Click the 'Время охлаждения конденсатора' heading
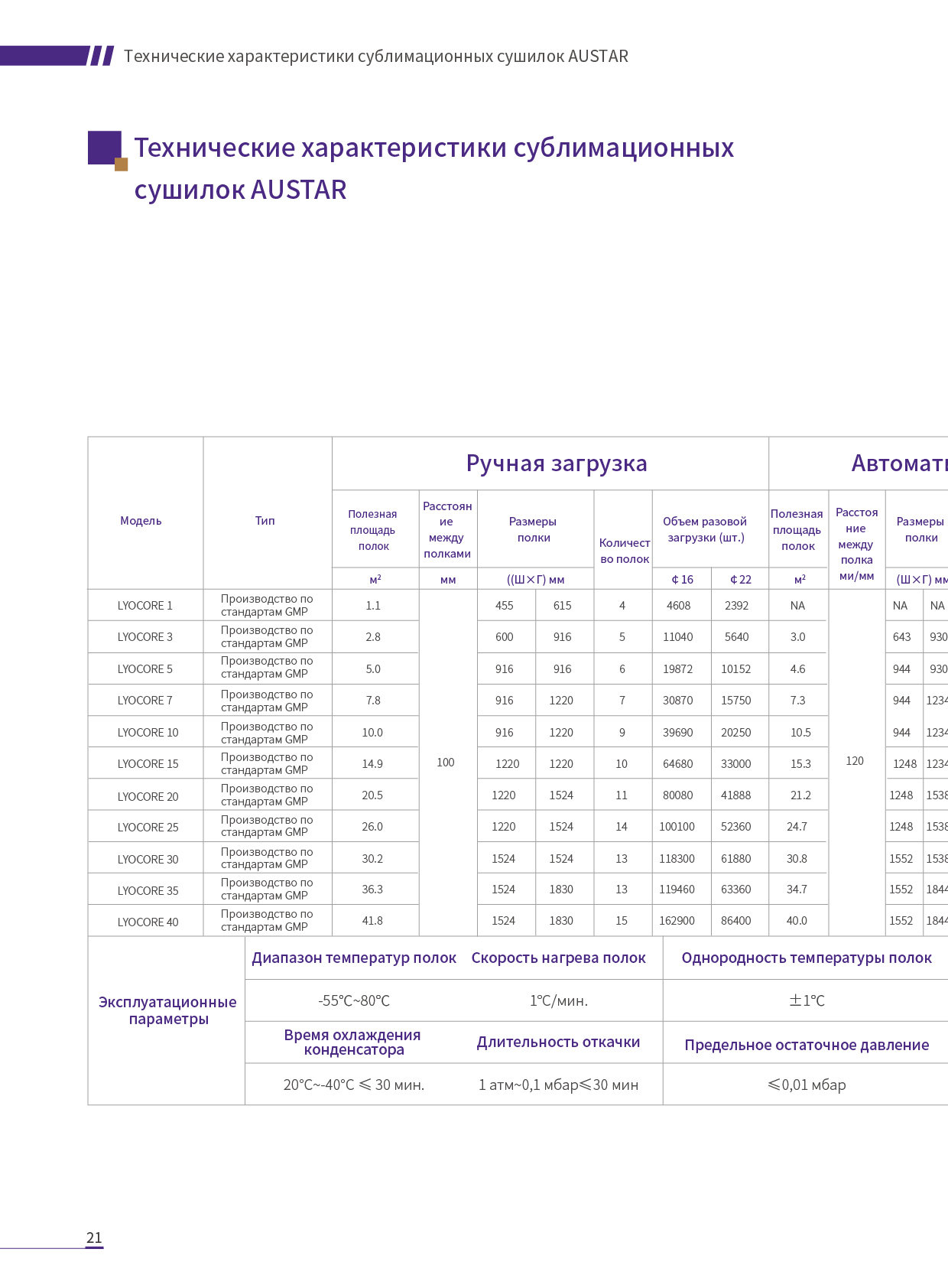 click(352, 1042)
